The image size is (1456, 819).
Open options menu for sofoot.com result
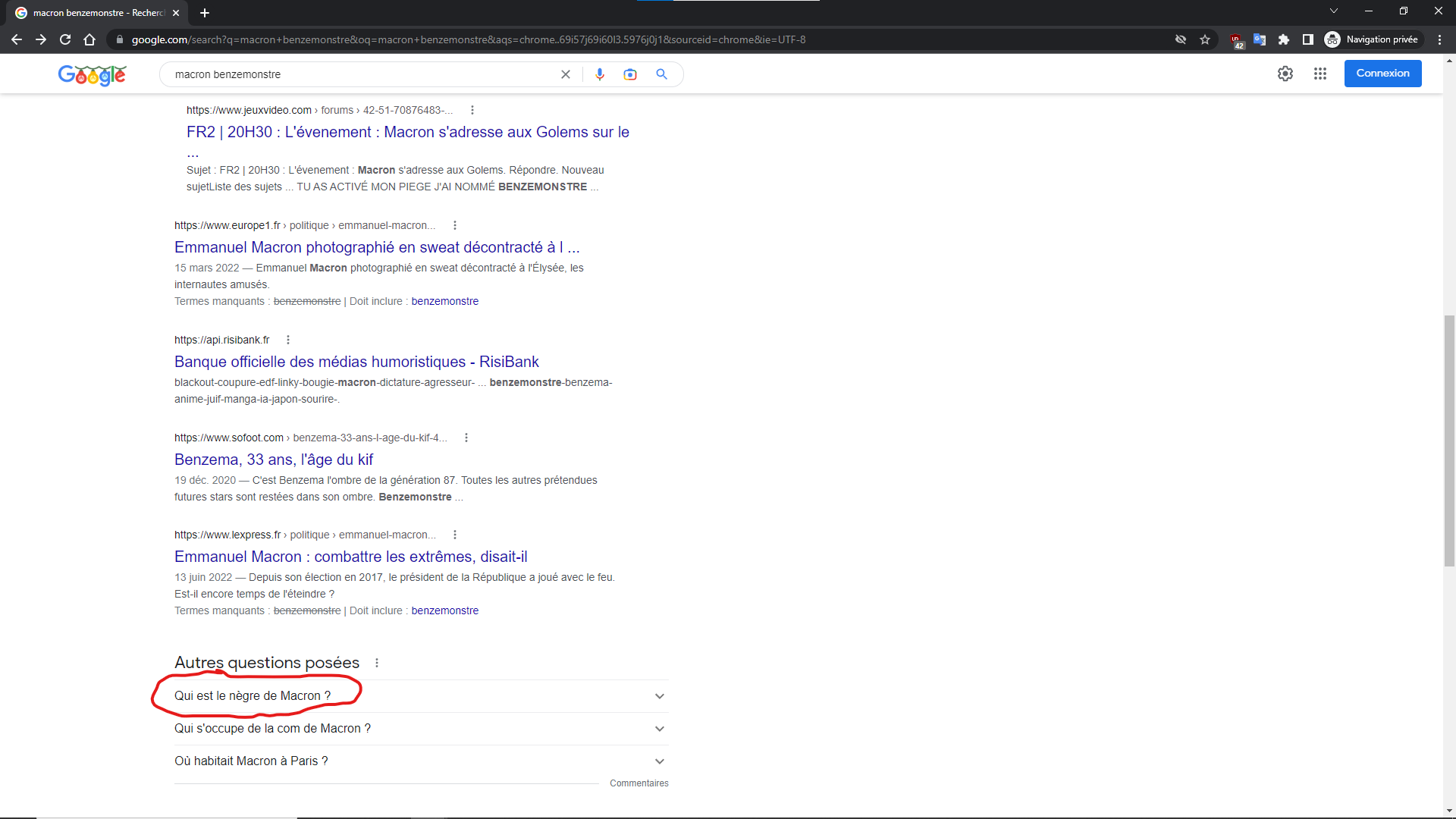[x=466, y=438]
